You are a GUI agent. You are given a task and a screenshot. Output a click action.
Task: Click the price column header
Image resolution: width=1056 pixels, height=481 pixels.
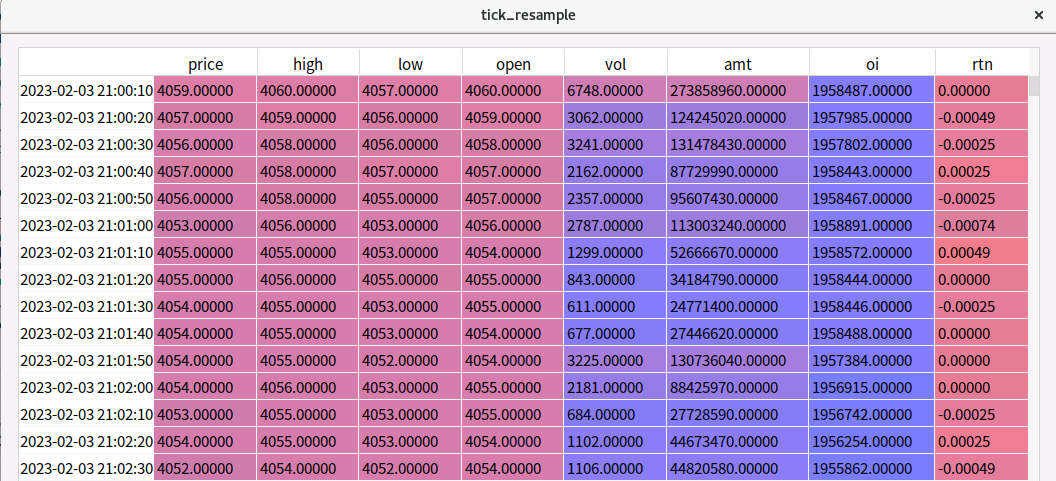pyautogui.click(x=205, y=64)
